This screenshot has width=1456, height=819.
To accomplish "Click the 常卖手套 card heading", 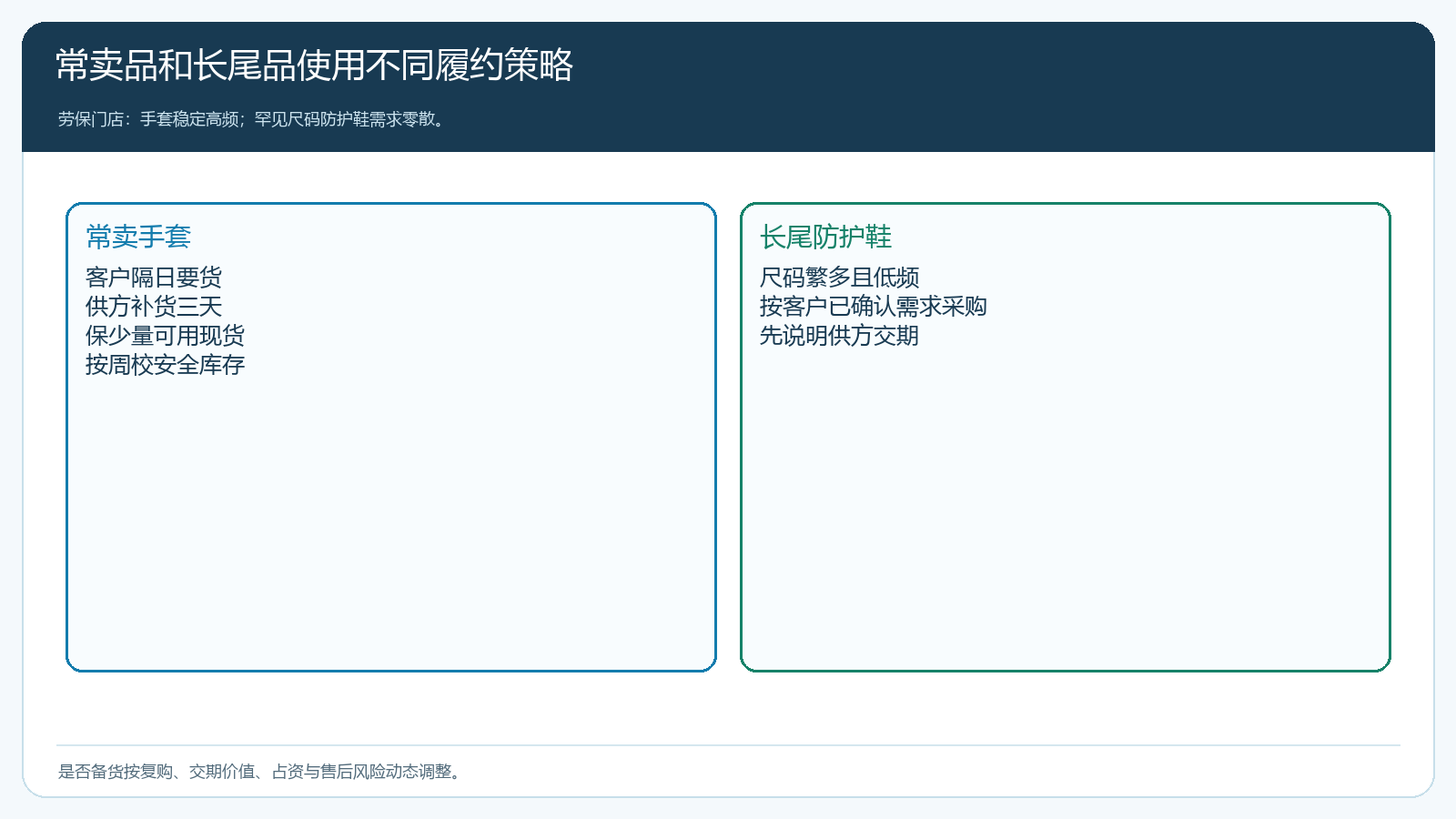I will [138, 237].
